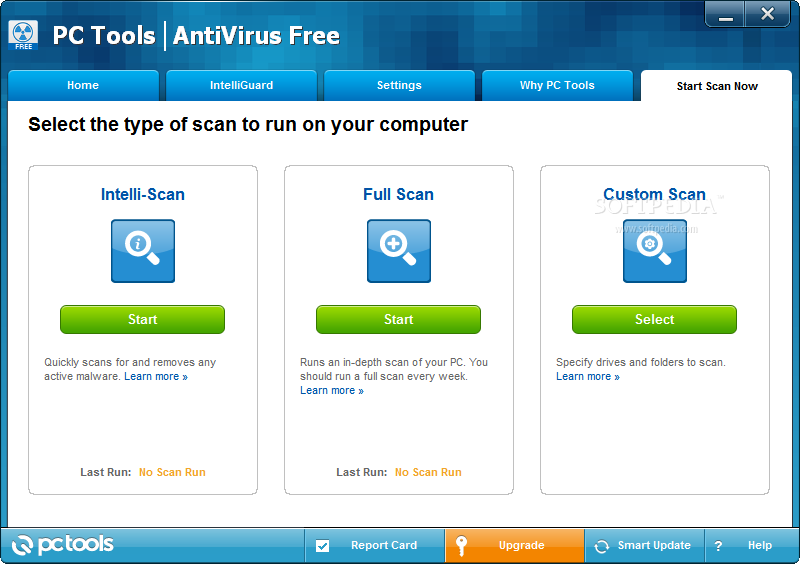Click the Custom Scan gear magnifier icon
This screenshot has width=800, height=564.
[x=654, y=251]
